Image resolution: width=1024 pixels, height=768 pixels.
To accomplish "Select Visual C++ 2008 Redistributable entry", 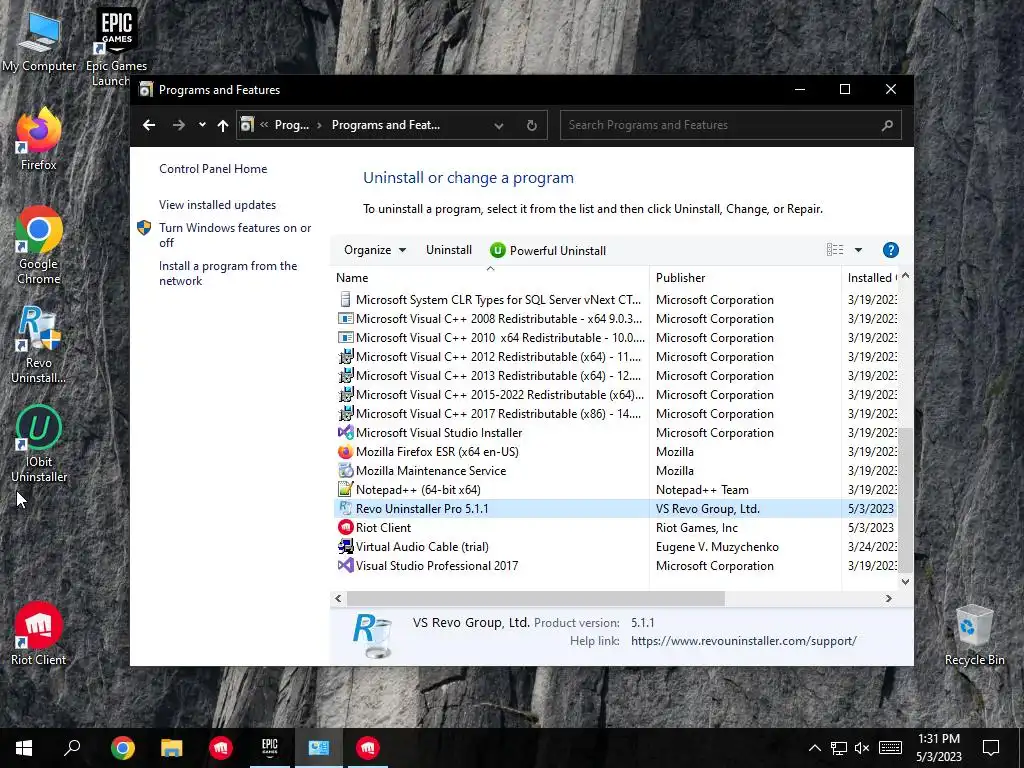I will pyautogui.click(x=616, y=319).
